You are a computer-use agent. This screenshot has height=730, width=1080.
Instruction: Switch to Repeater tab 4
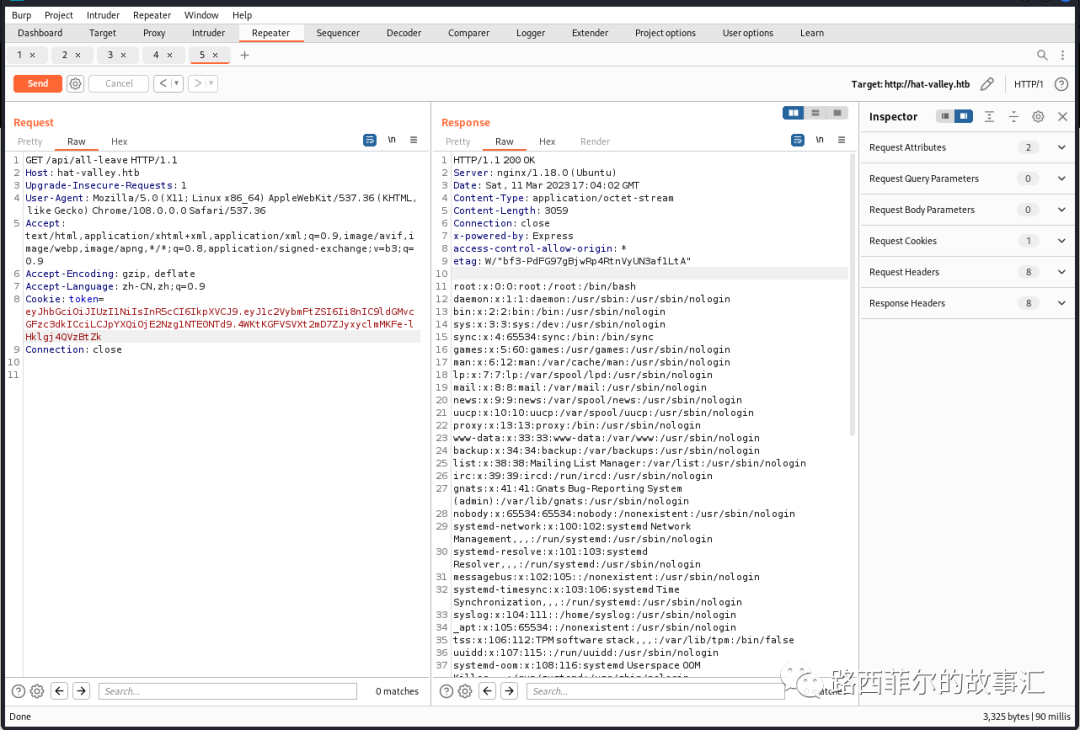click(x=156, y=55)
